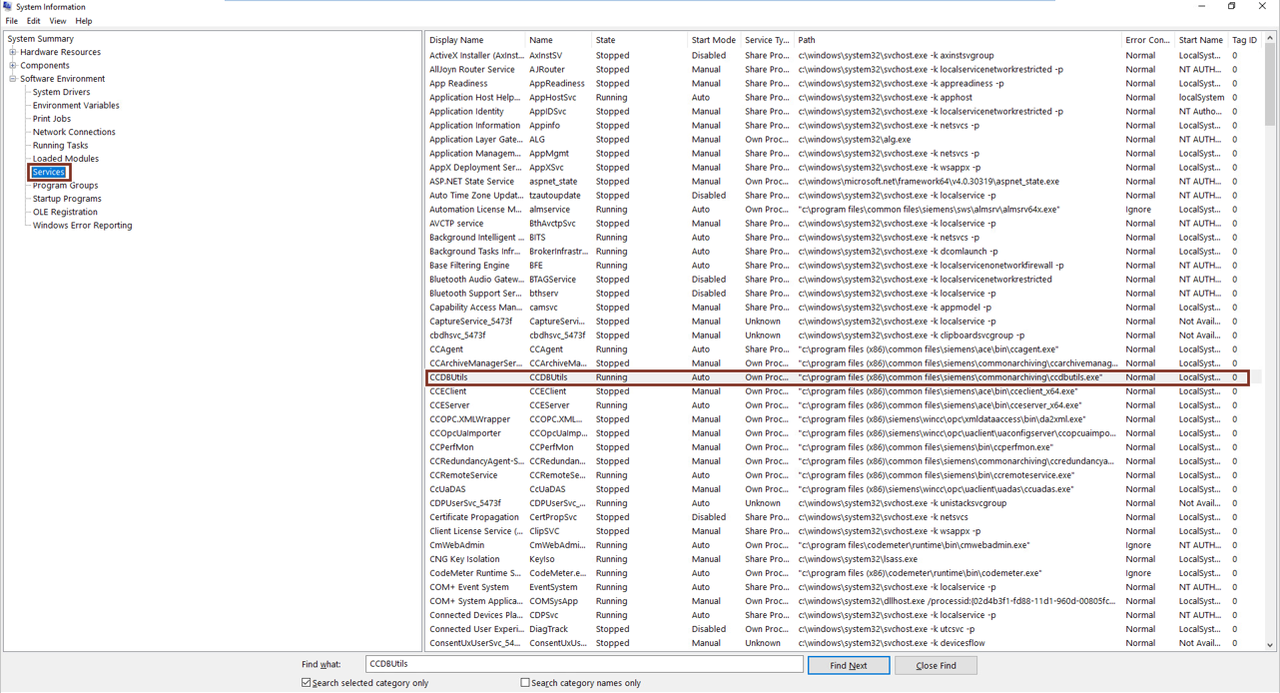Select the 'COMSysApp' name cell
Image resolution: width=1280 pixels, height=693 pixels.
point(554,602)
